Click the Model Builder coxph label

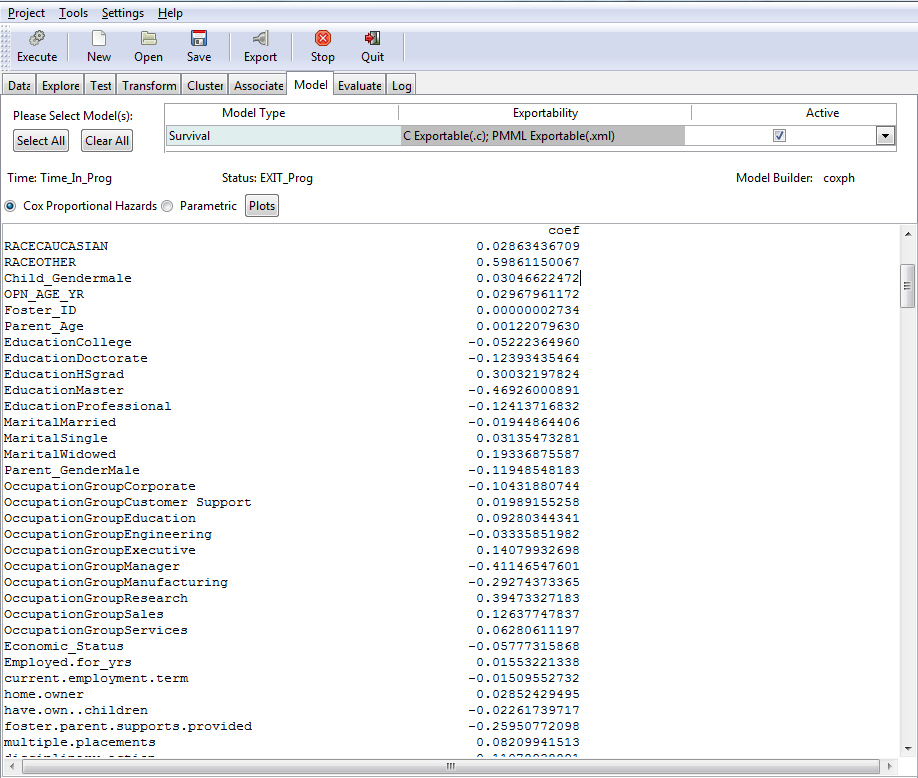[795, 178]
